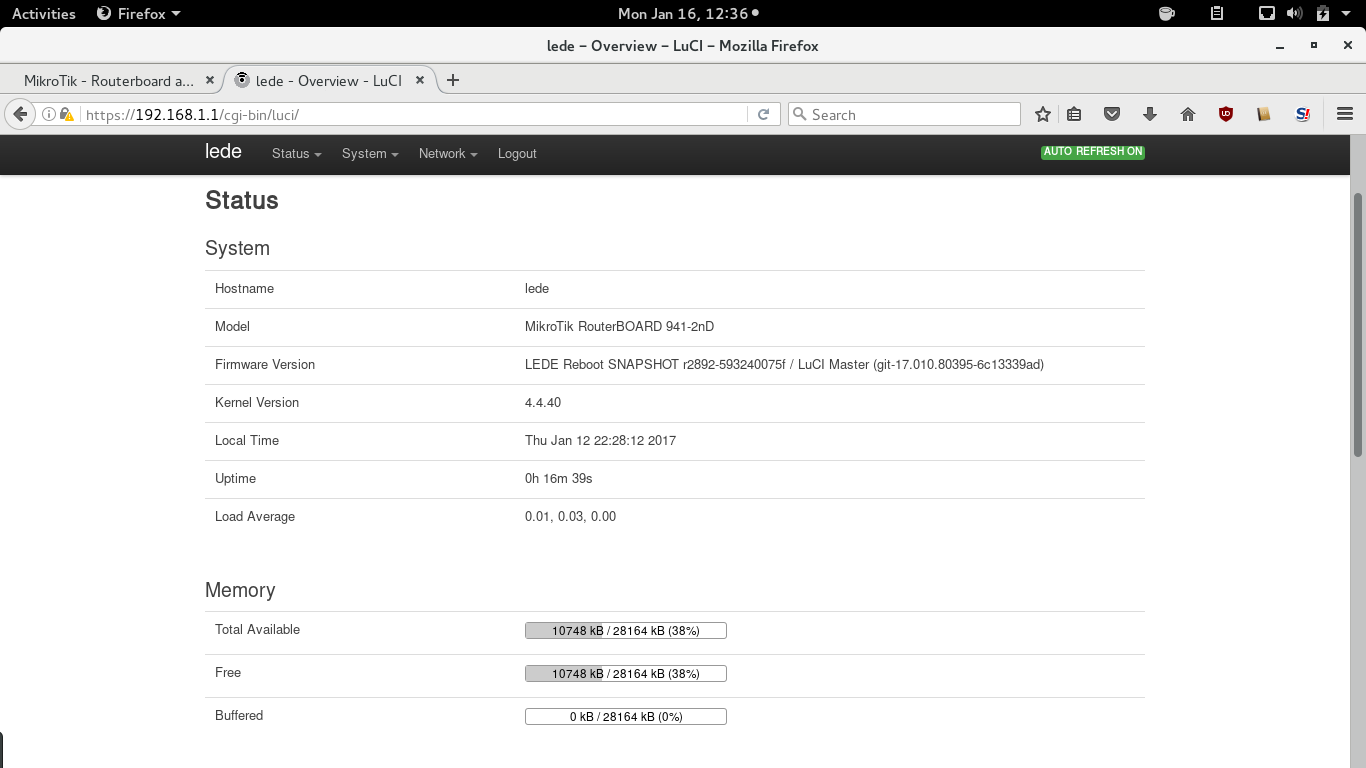1366x768 pixels.
Task: Open the clock and calendar popup
Action: coord(688,14)
